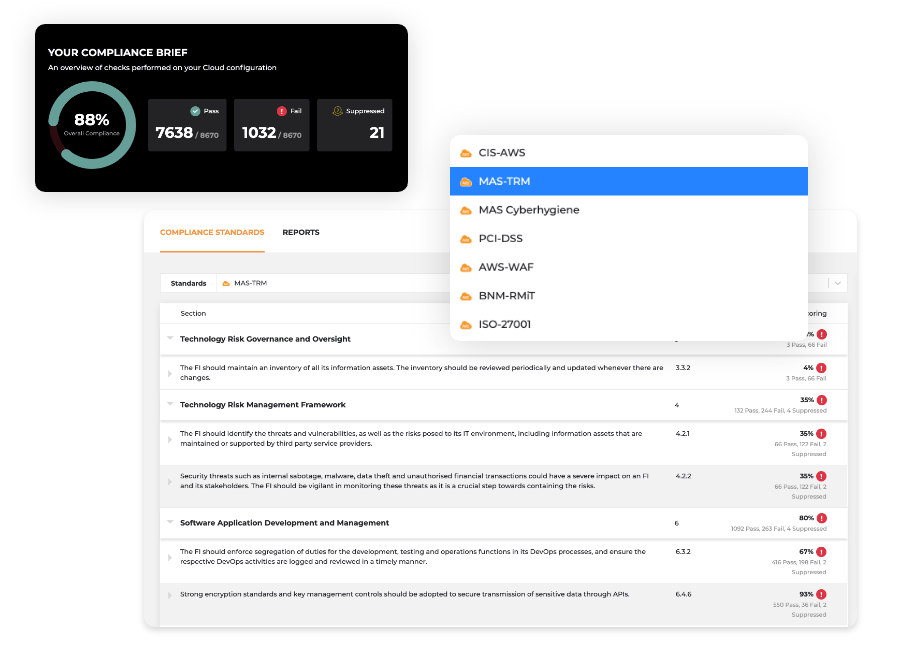Collapse Technology Risk Management Framework section
900x654 pixels.
[x=170, y=404]
